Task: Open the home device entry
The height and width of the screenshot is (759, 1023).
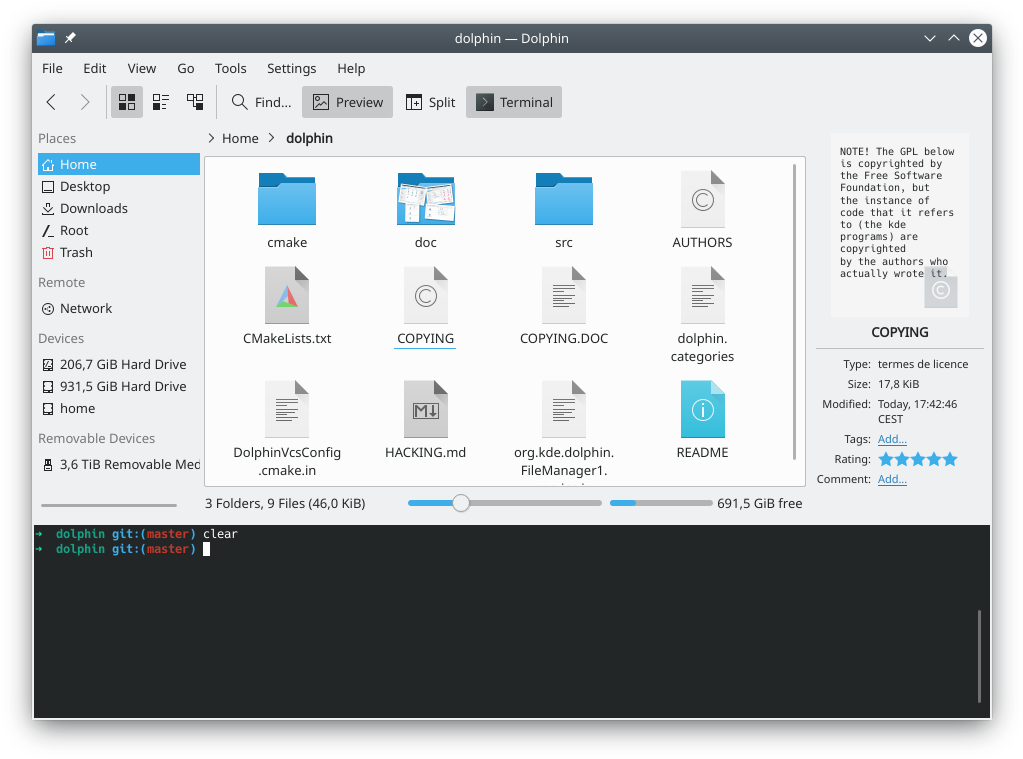Action: click(x=119, y=409)
